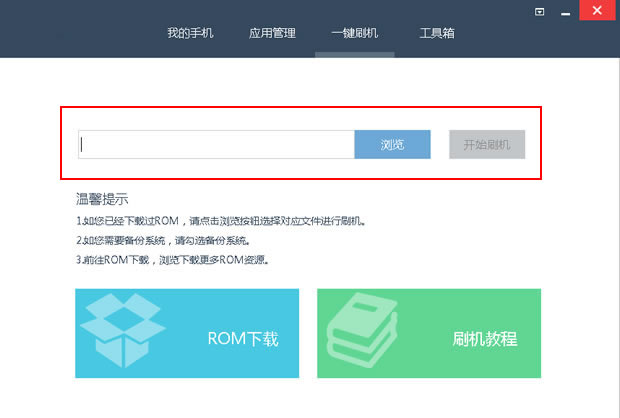
Task: Select the 一键刷机 tab
Action: [x=355, y=33]
